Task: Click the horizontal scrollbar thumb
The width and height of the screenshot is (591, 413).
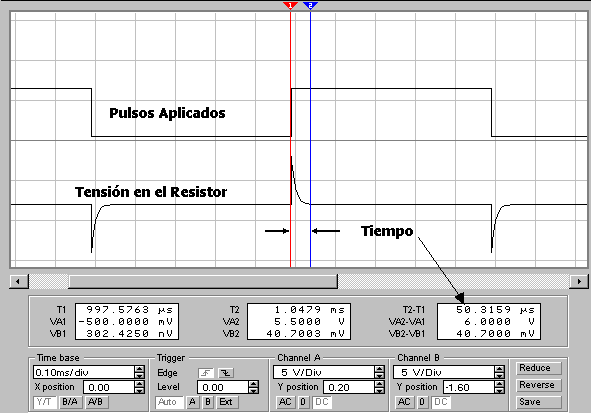Action: (203, 281)
